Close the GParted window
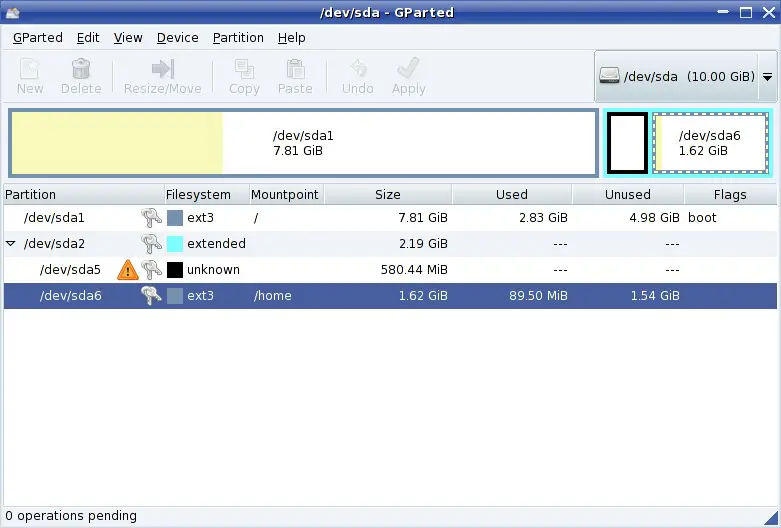 (769, 12)
